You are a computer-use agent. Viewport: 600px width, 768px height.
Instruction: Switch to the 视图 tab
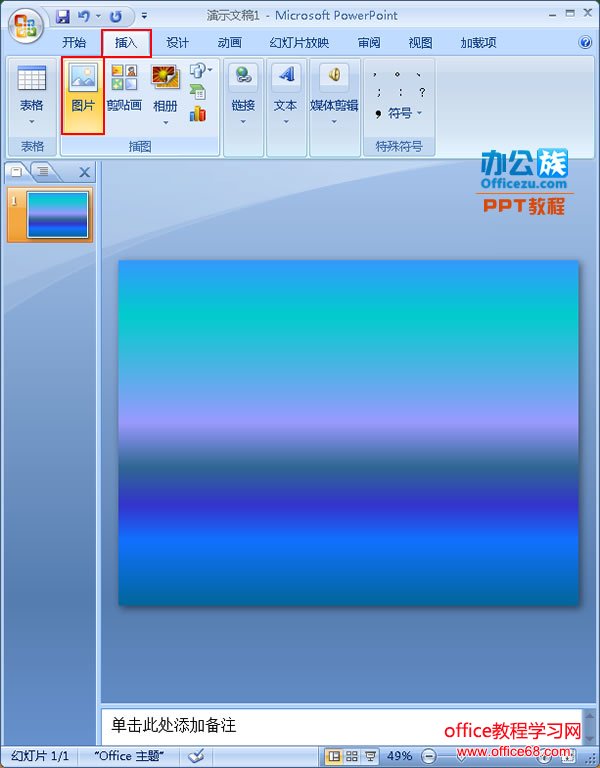pos(420,43)
